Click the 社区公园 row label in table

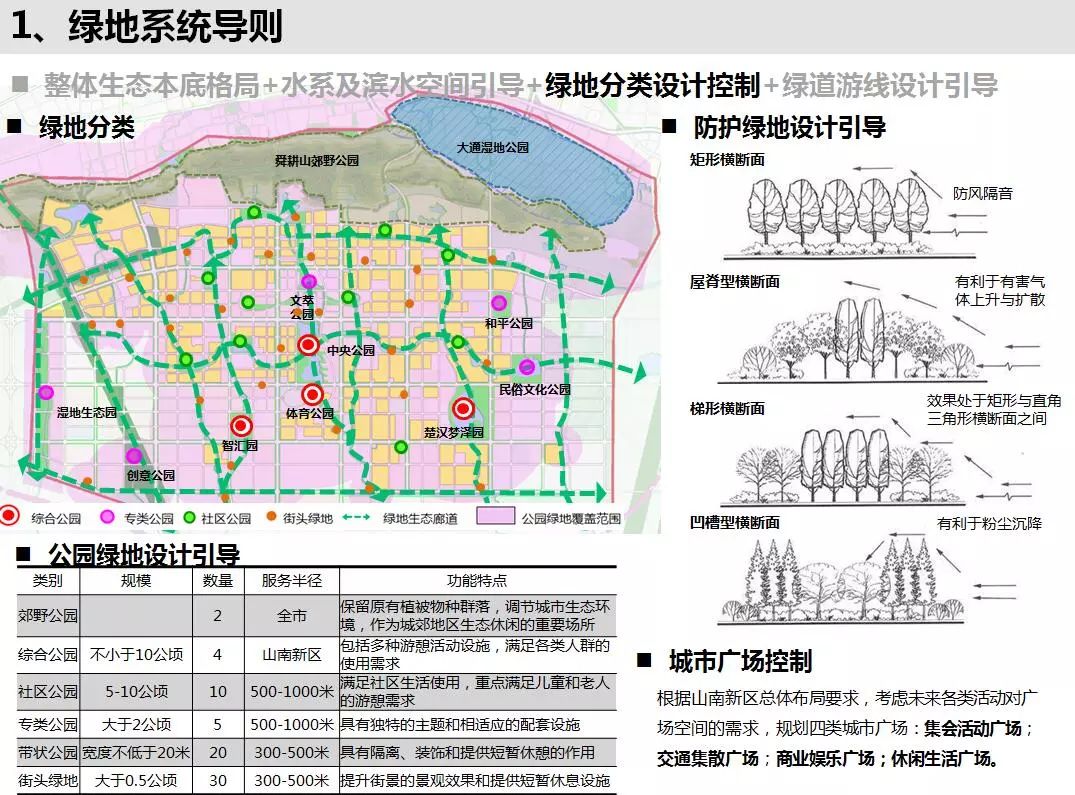48,692
